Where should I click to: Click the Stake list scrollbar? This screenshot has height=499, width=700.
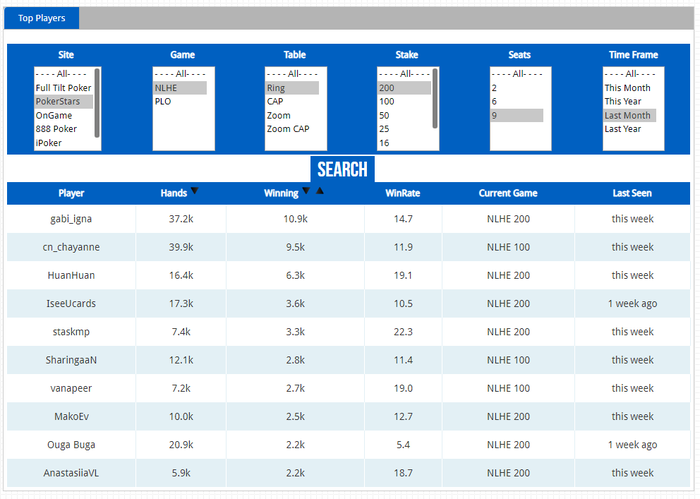[435, 99]
